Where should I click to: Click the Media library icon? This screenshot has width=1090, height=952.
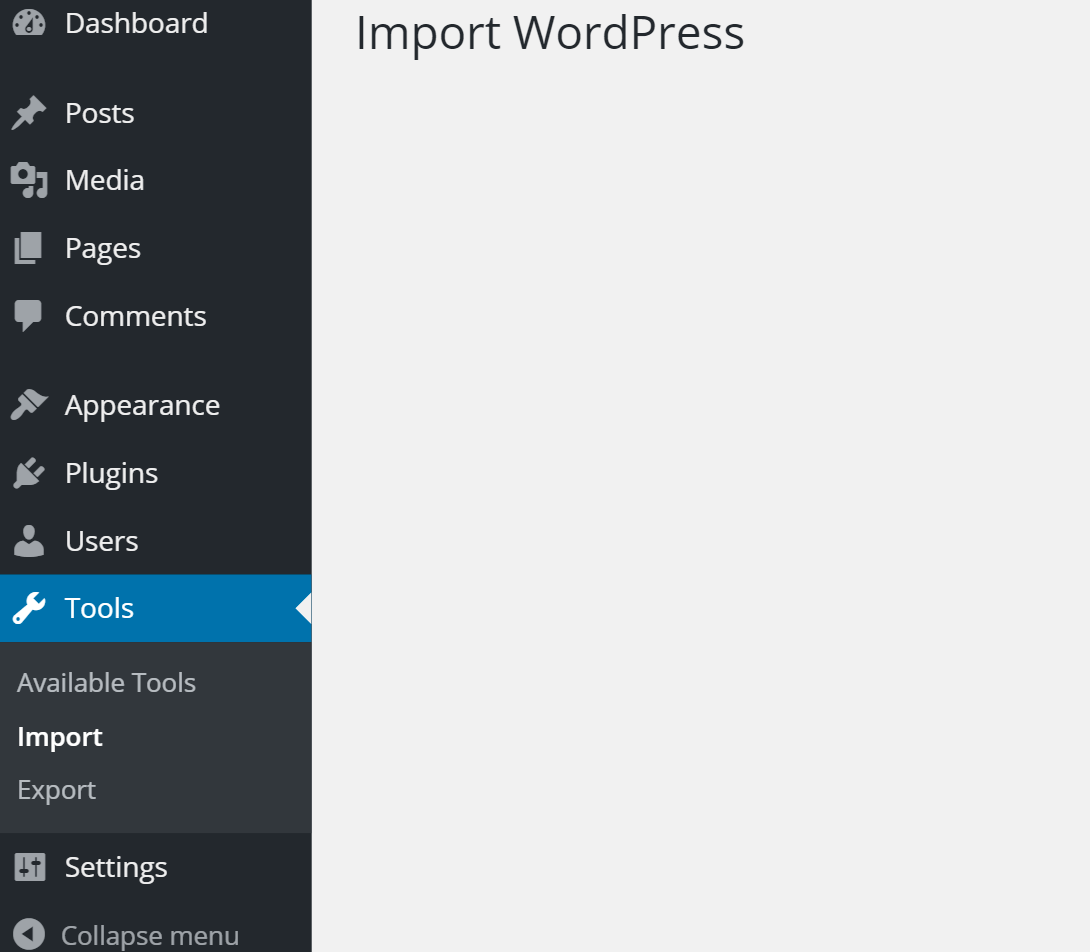click(x=26, y=180)
